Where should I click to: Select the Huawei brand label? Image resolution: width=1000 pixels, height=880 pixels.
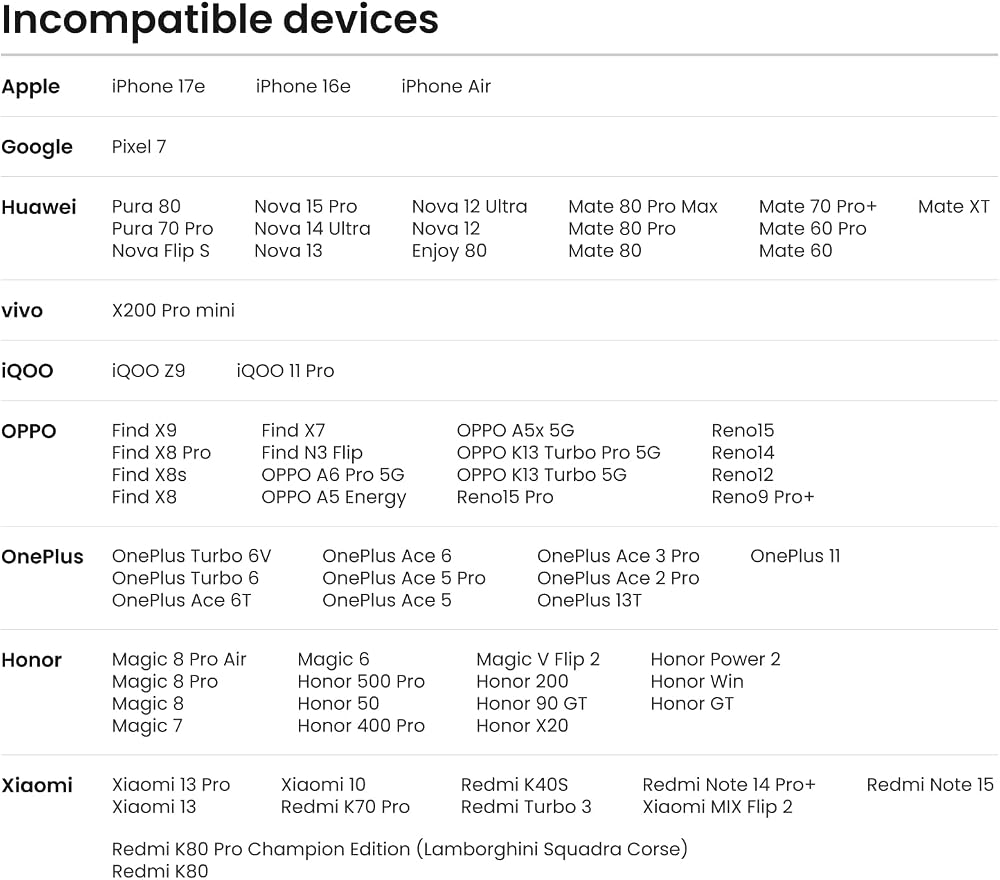click(38, 207)
